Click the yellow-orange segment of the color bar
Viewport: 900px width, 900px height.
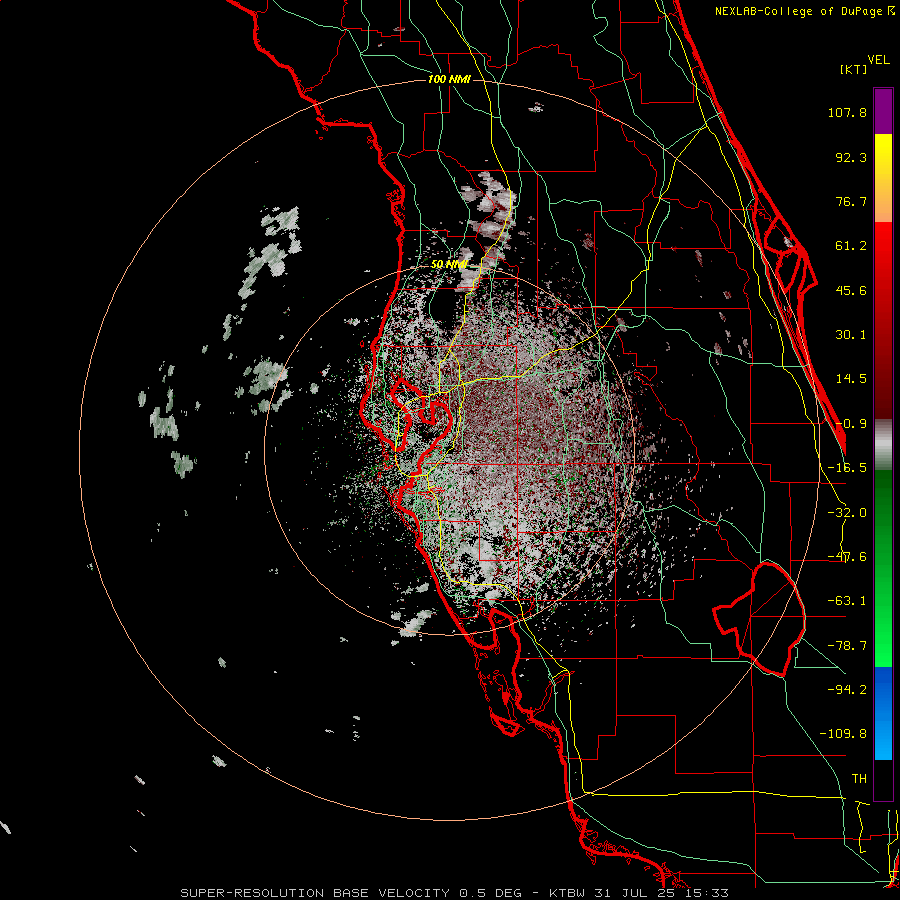pyautogui.click(x=883, y=178)
